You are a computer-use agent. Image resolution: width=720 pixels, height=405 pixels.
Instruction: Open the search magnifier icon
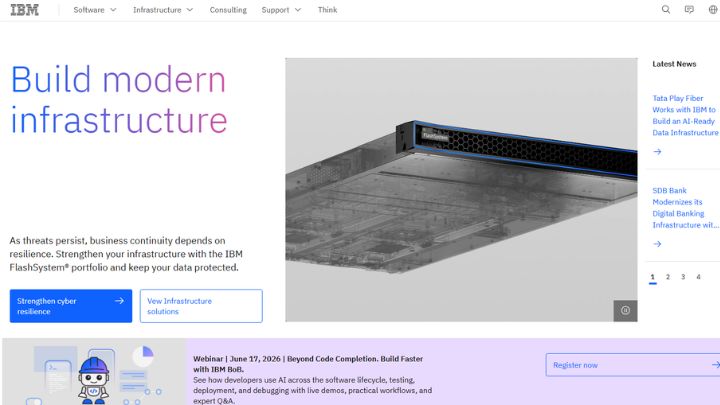665,10
